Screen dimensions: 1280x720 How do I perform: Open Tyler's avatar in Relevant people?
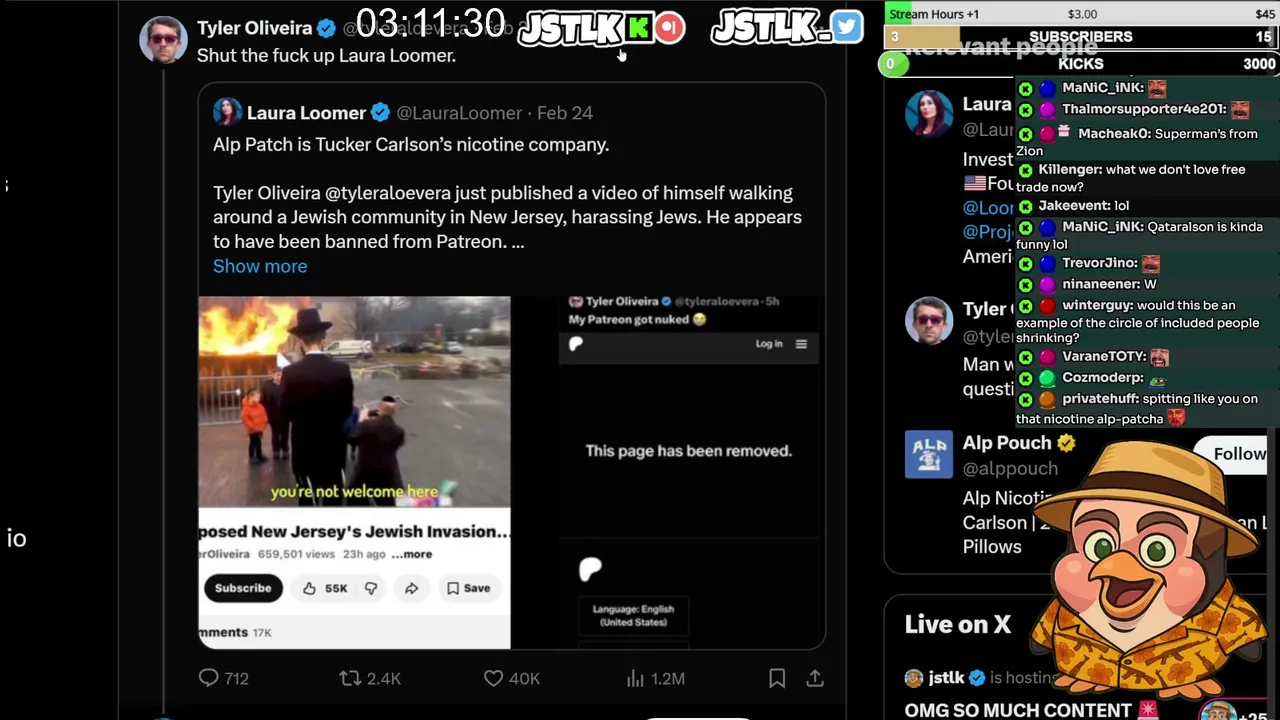[x=929, y=320]
